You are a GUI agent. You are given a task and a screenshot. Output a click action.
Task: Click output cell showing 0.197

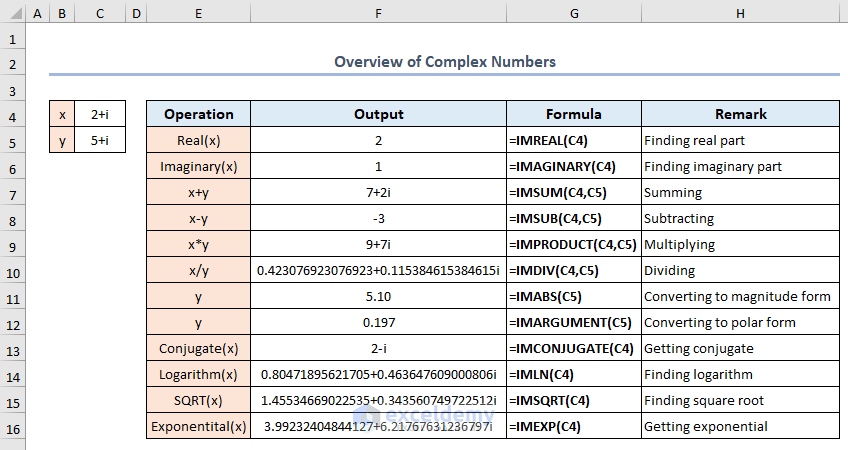coord(379,322)
